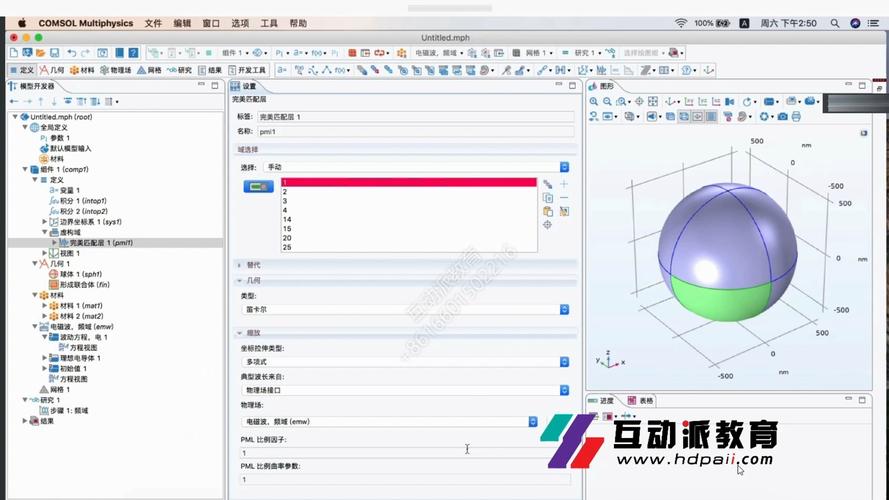Switch to the 表格 tab
The width and height of the screenshot is (889, 500).
pos(640,400)
